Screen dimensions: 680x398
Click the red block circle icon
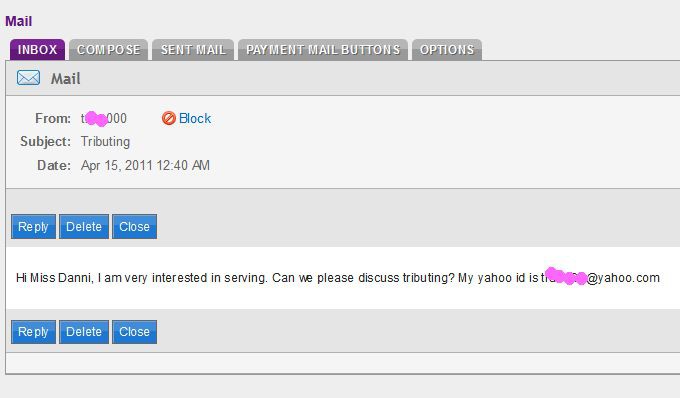click(x=169, y=118)
